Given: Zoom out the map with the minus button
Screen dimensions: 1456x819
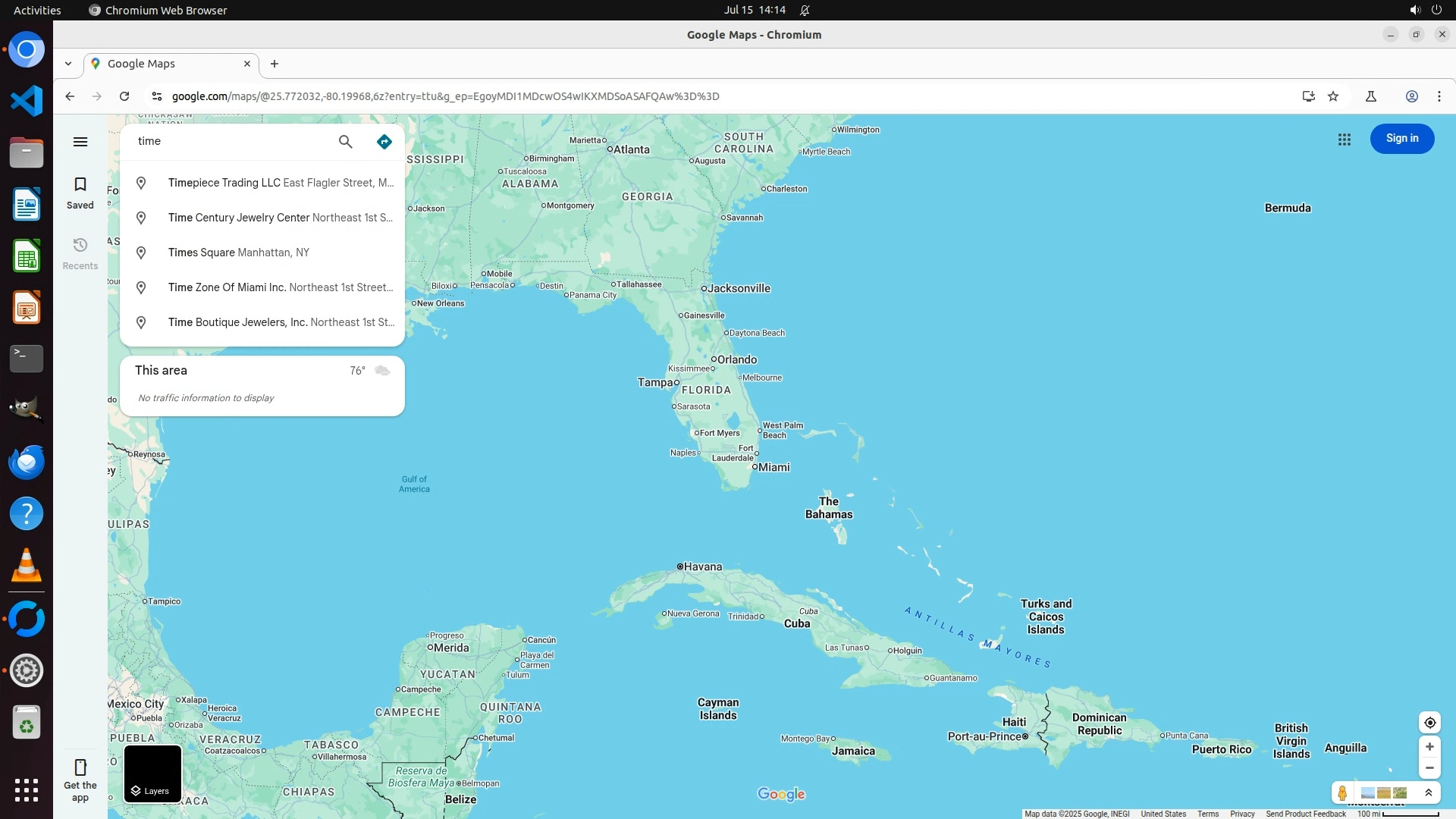Looking at the screenshot, I should tap(1429, 768).
